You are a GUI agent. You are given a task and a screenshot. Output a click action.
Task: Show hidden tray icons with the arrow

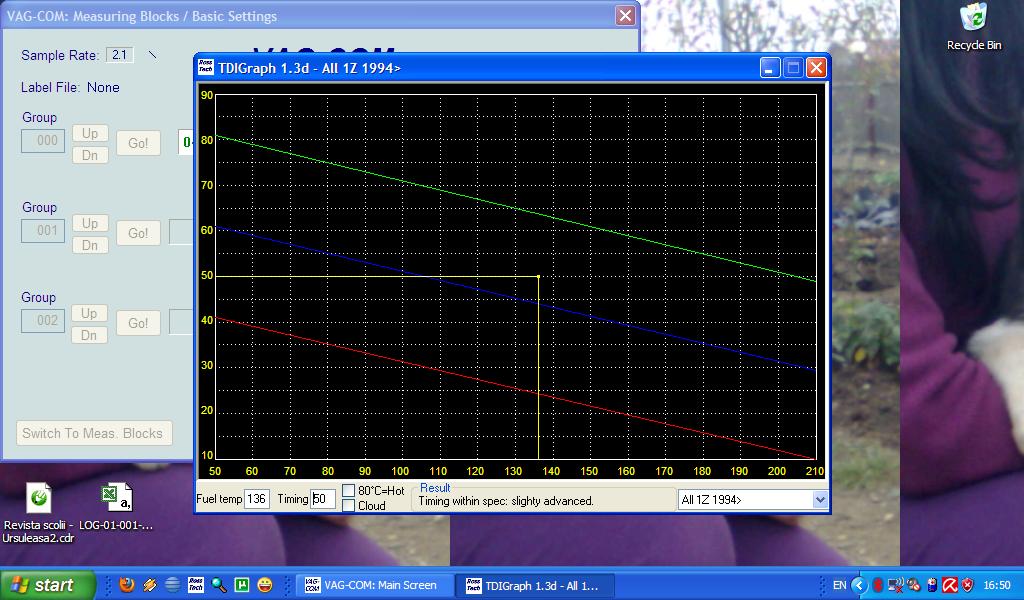(859, 585)
